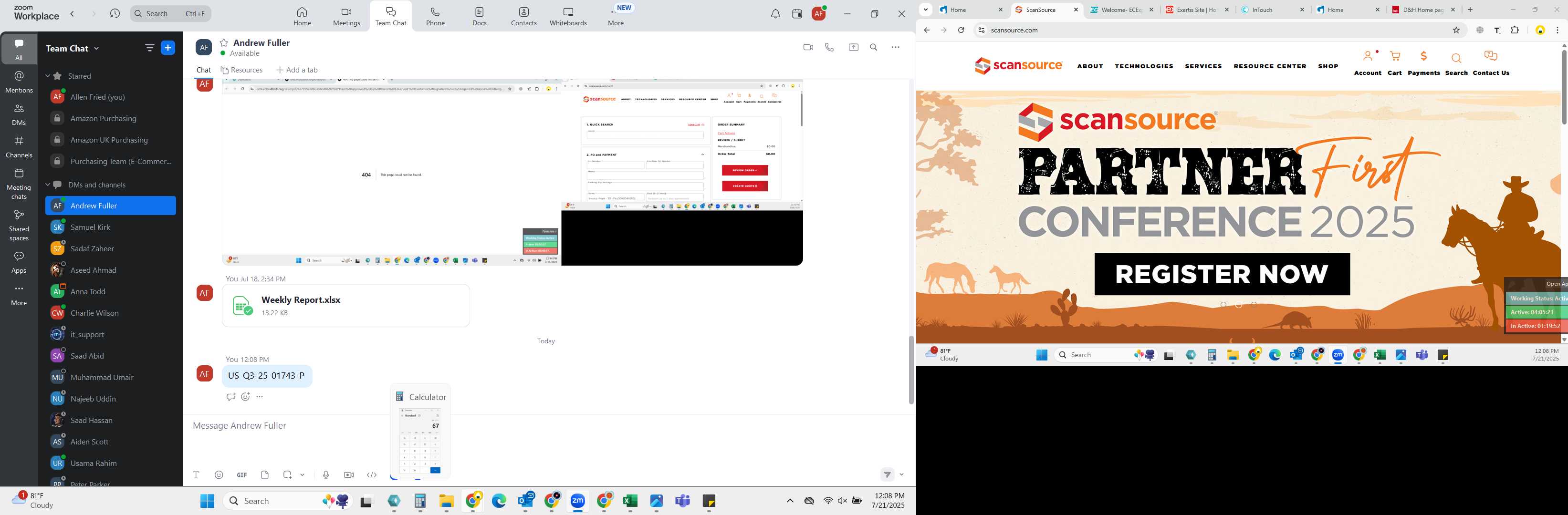1568x515 pixels.
Task: Search within Andrew Fuller chat
Action: (874, 47)
